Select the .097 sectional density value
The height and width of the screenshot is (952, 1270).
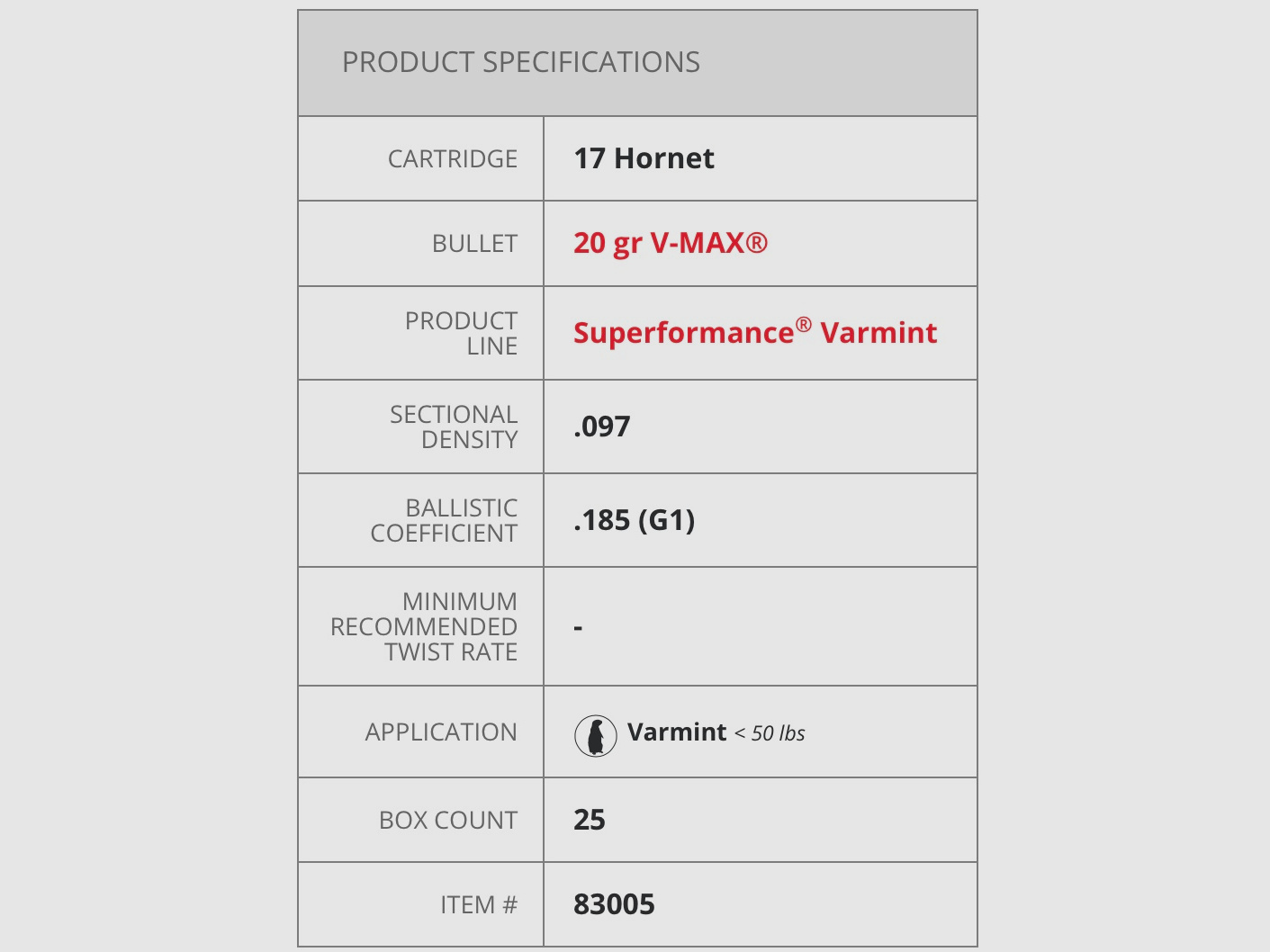click(x=601, y=427)
